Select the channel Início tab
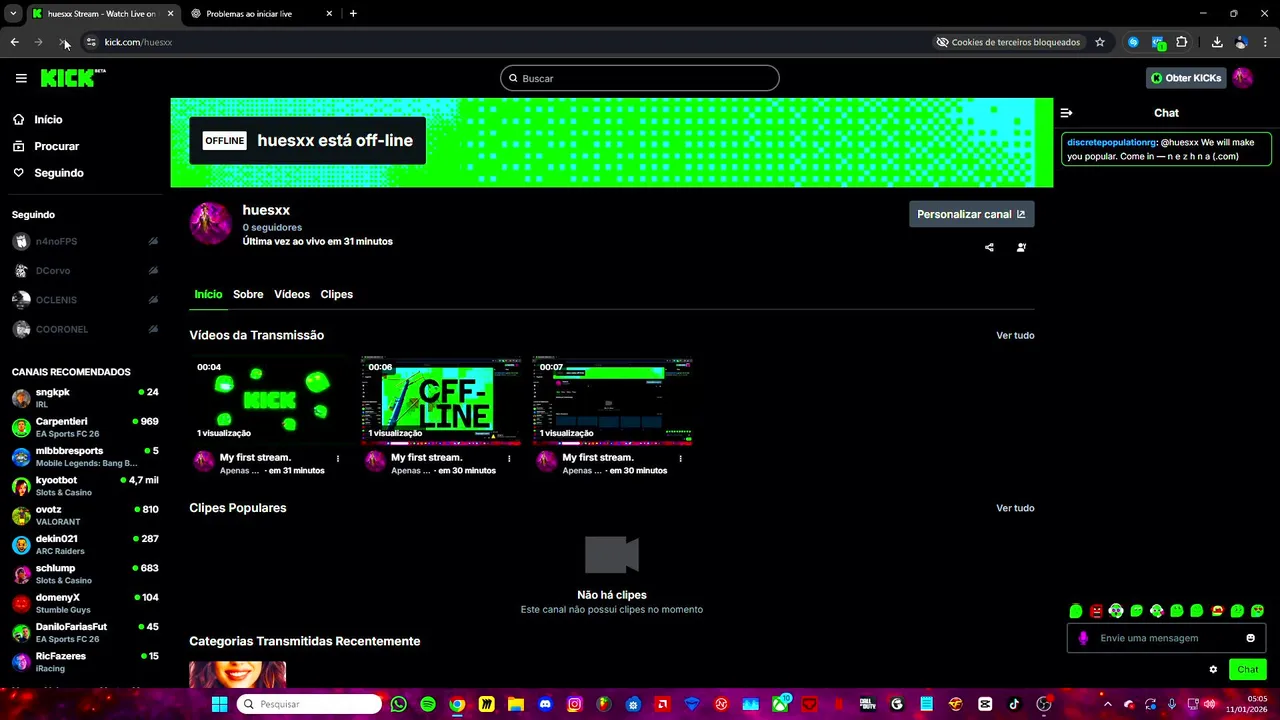 pos(208,294)
